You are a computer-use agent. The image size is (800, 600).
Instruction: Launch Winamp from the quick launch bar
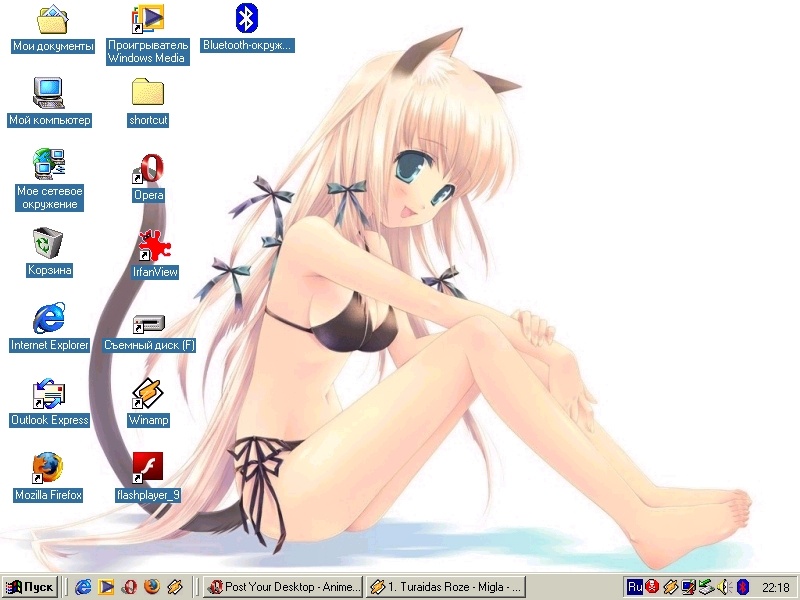coord(175,587)
